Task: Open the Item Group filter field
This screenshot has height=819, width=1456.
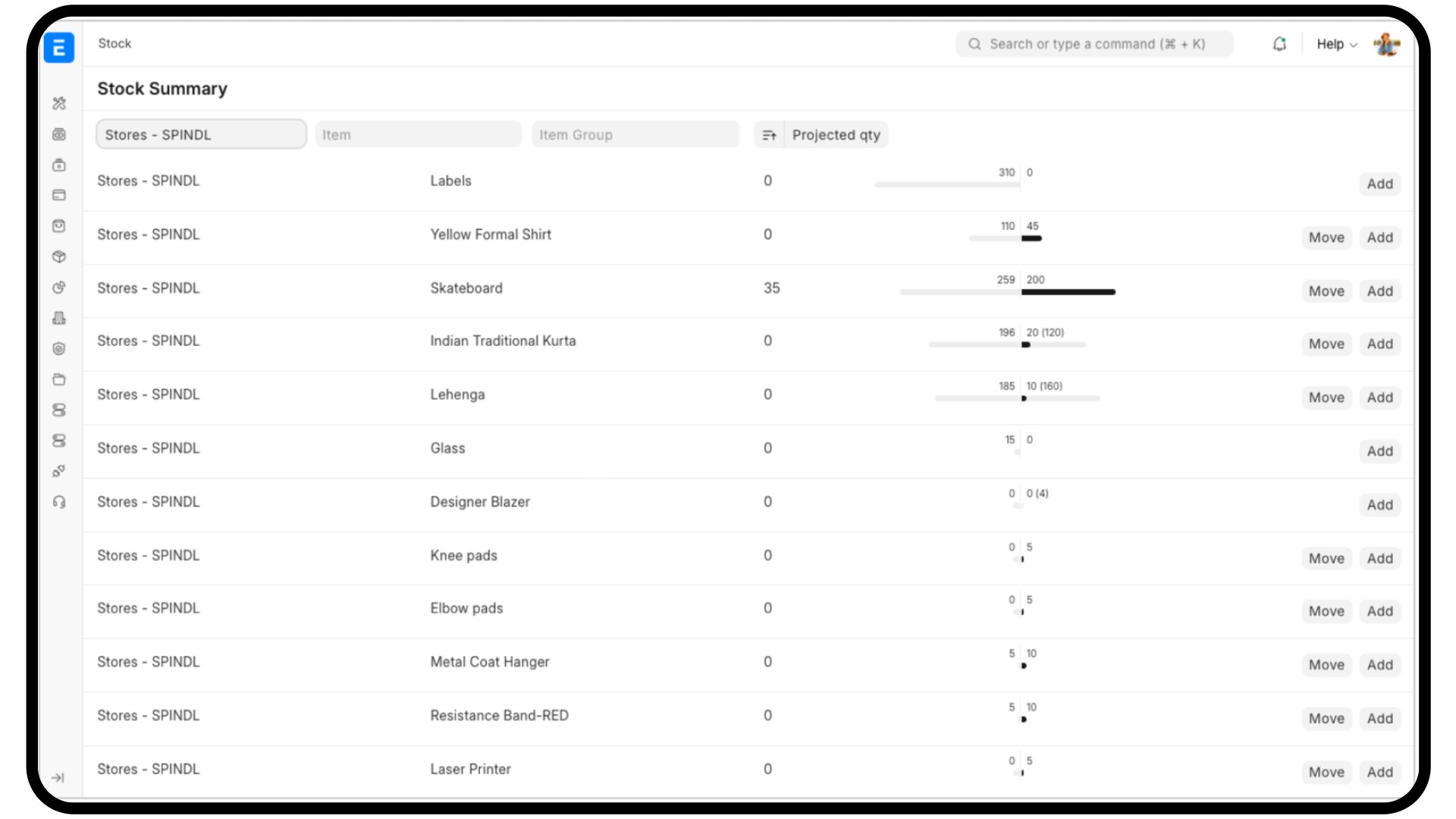Action: 635,135
